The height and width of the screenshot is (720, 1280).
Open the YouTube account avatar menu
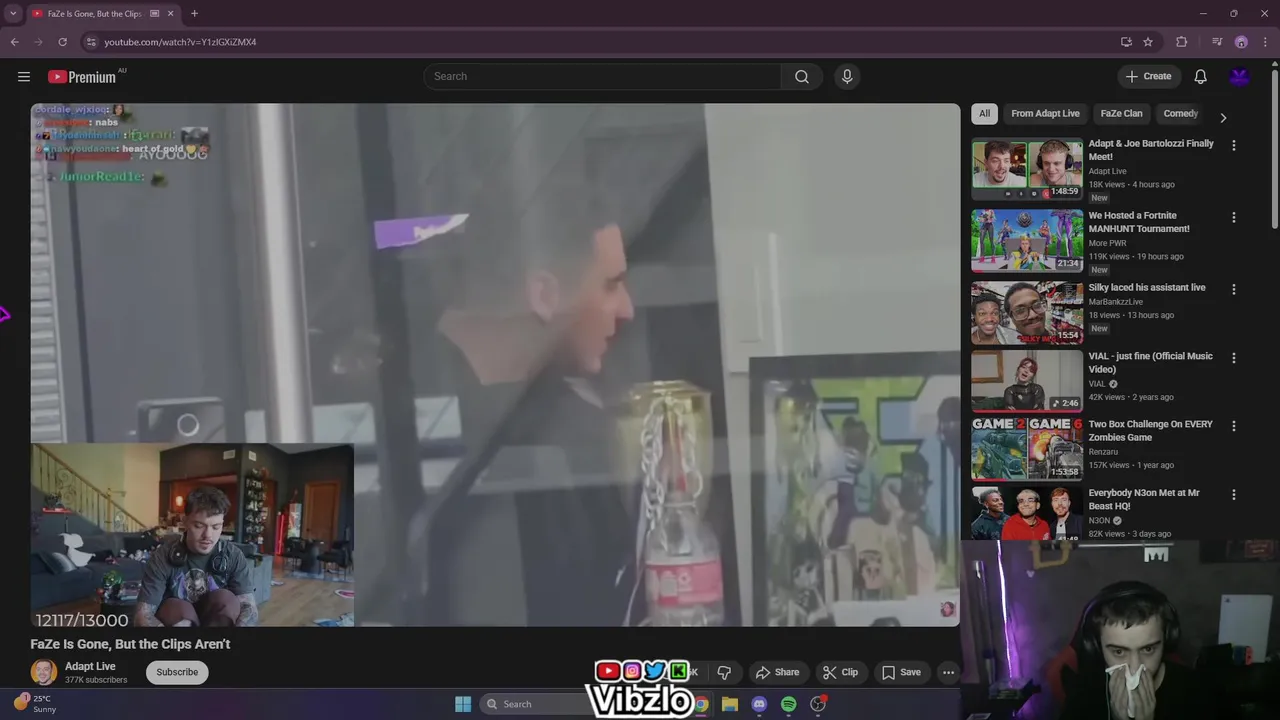[x=1240, y=76]
